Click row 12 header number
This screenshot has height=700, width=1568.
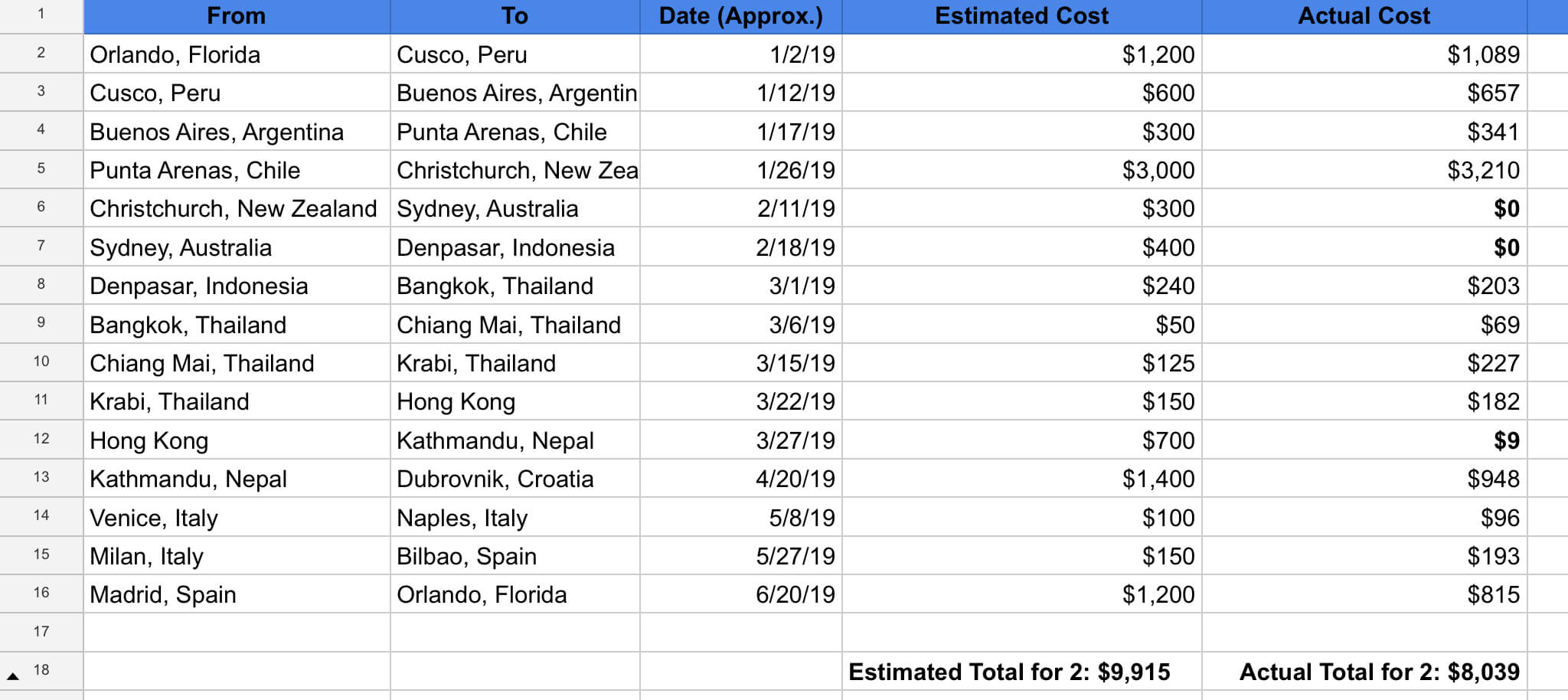pos(41,439)
